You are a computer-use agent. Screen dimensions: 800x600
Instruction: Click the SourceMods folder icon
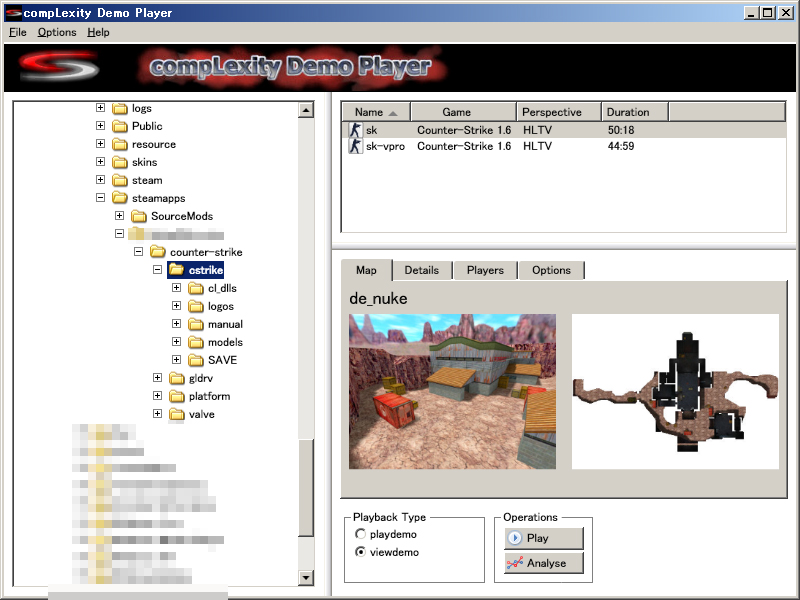tap(139, 216)
